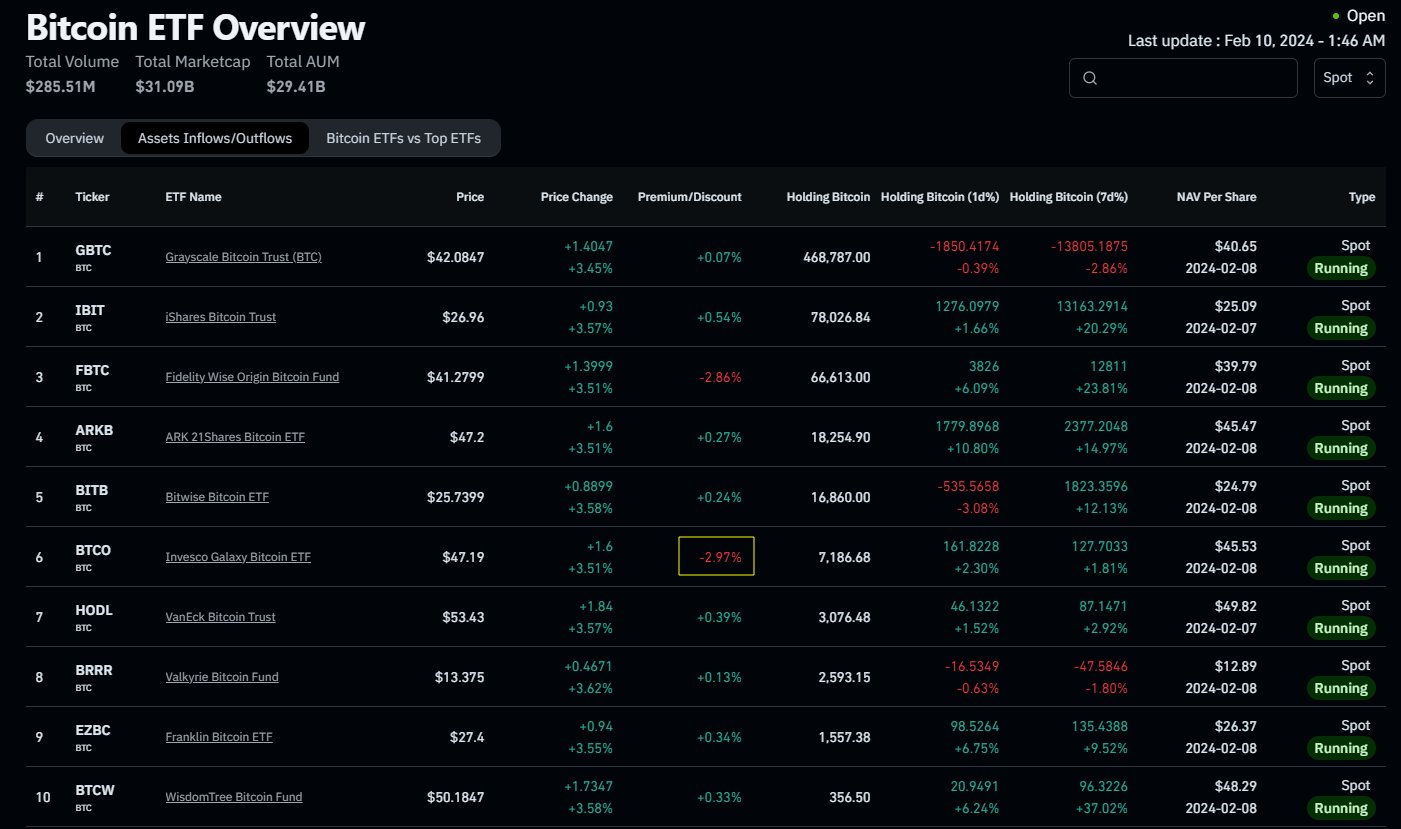1401x829 pixels.
Task: Click the FBTC ticker
Action: tap(92, 370)
